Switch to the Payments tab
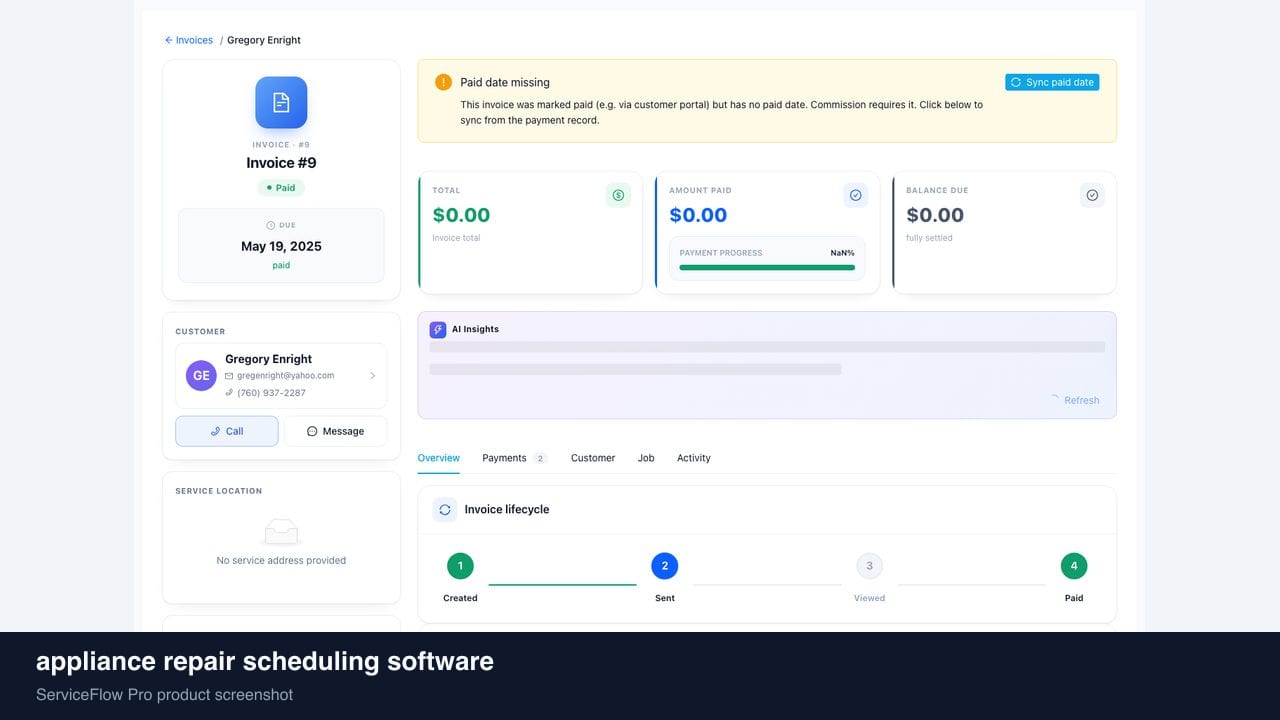The height and width of the screenshot is (720, 1280). pyautogui.click(x=514, y=458)
